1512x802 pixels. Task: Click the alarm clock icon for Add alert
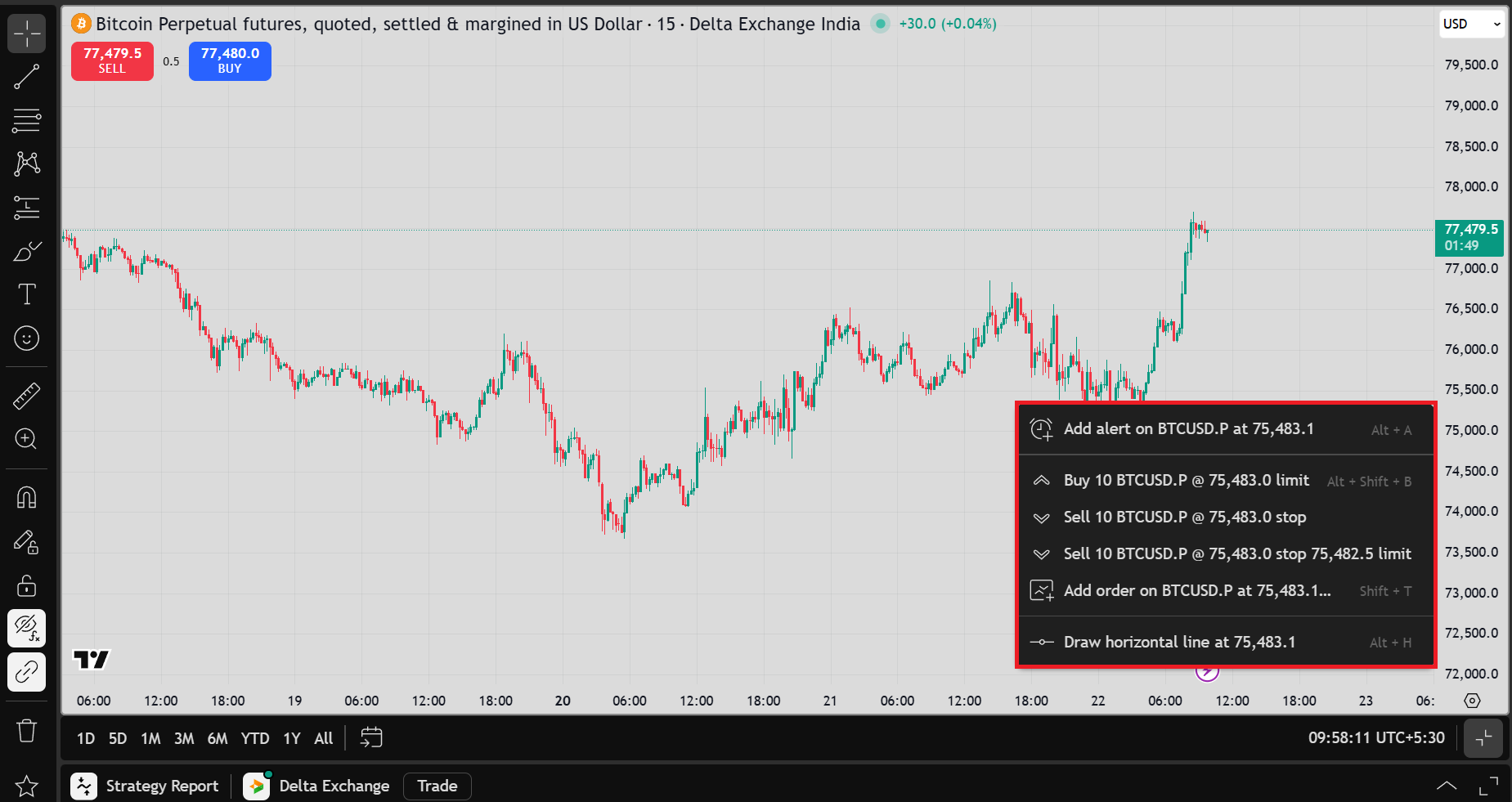pyautogui.click(x=1041, y=429)
